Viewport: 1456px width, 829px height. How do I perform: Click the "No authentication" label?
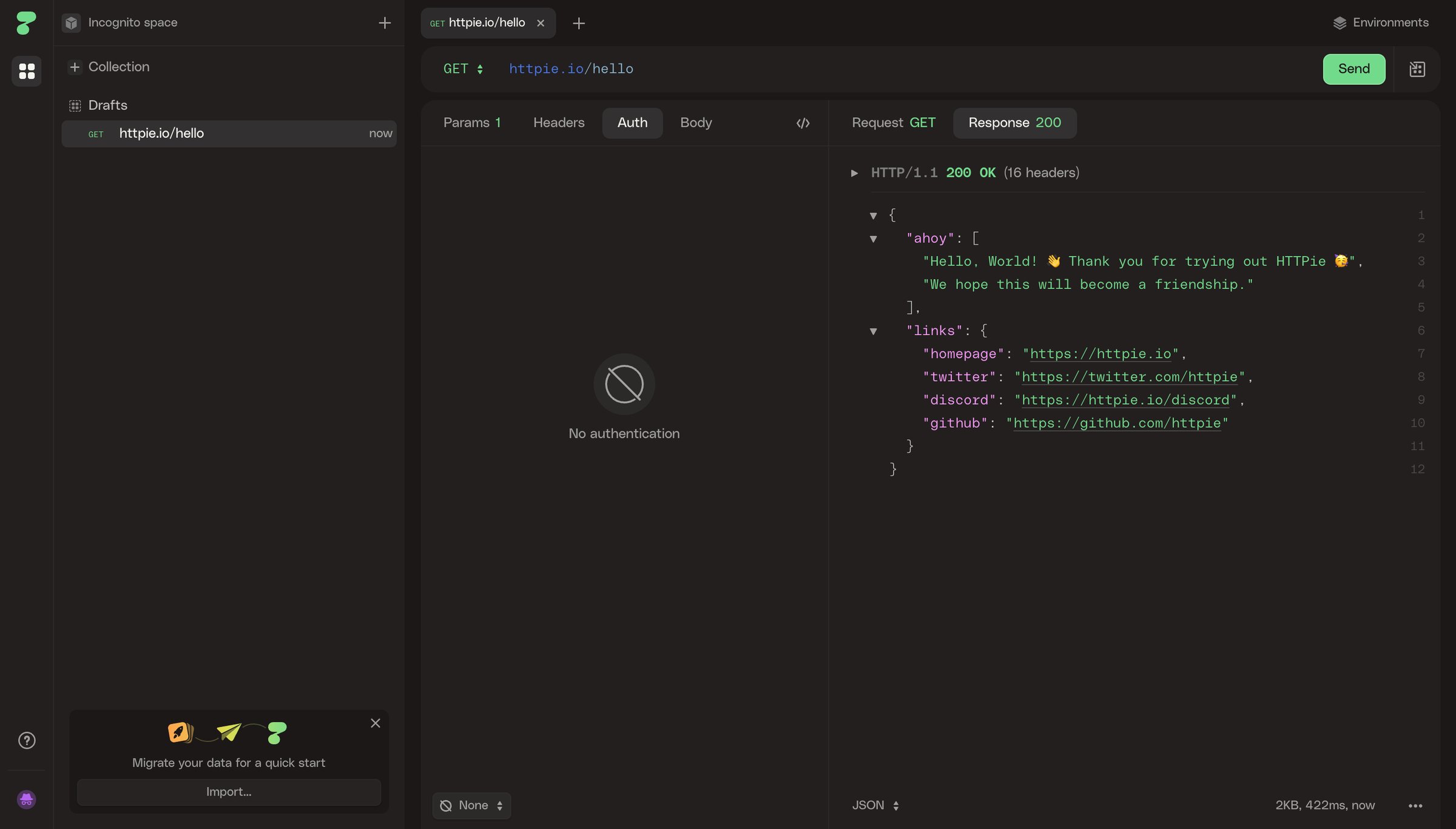[624, 433]
